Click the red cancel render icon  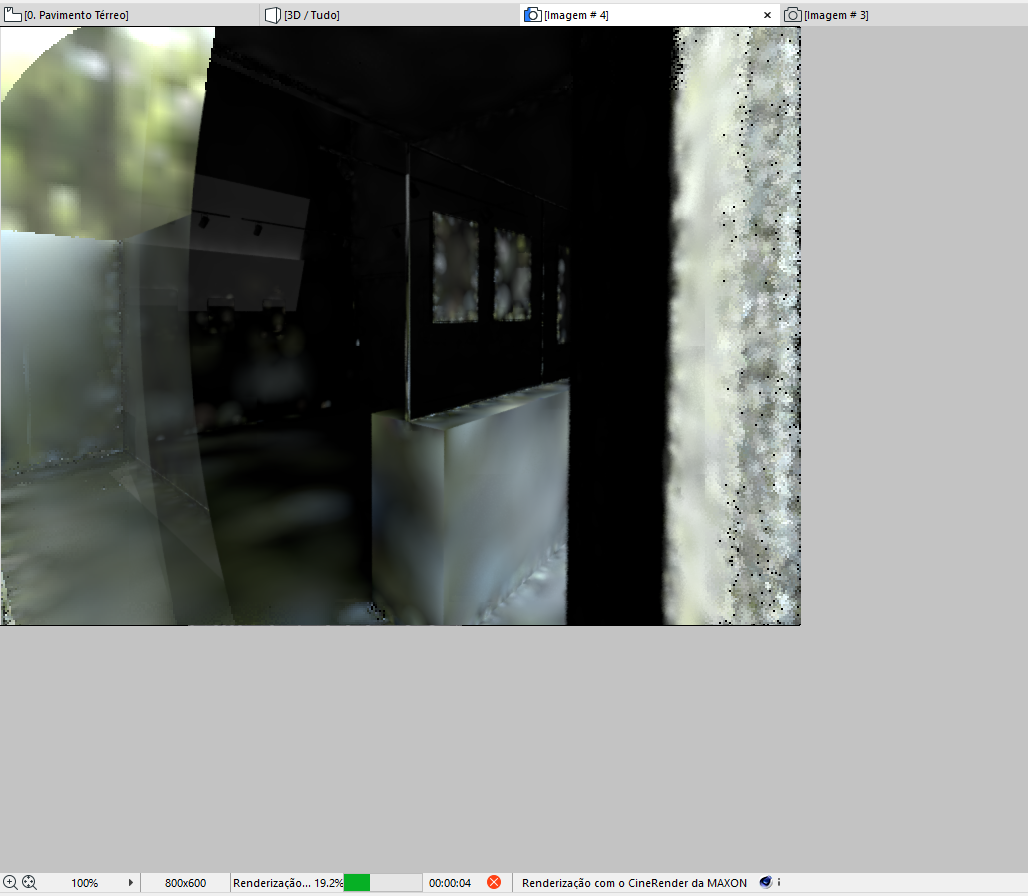(x=494, y=881)
